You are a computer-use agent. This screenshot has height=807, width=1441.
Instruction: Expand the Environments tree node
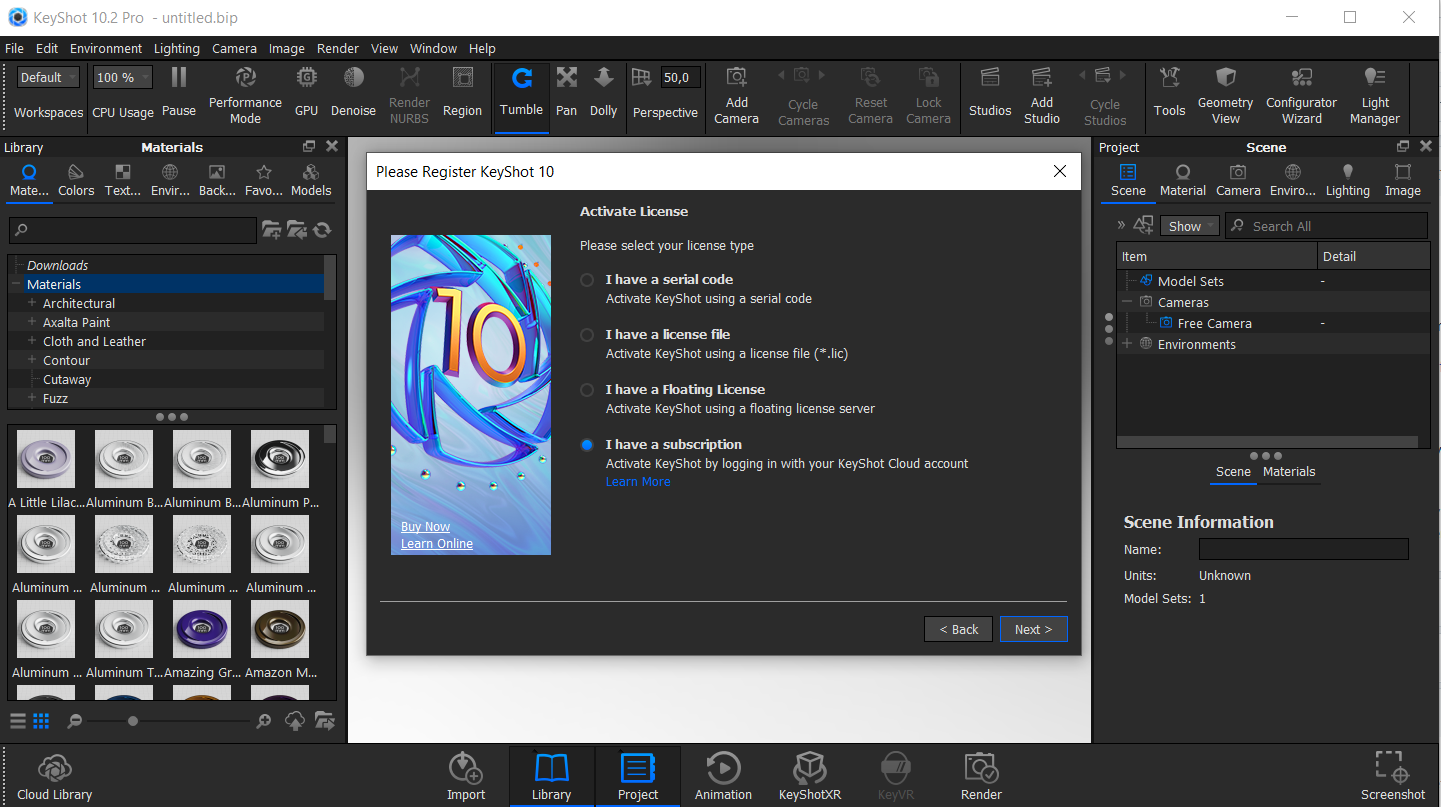1127,344
